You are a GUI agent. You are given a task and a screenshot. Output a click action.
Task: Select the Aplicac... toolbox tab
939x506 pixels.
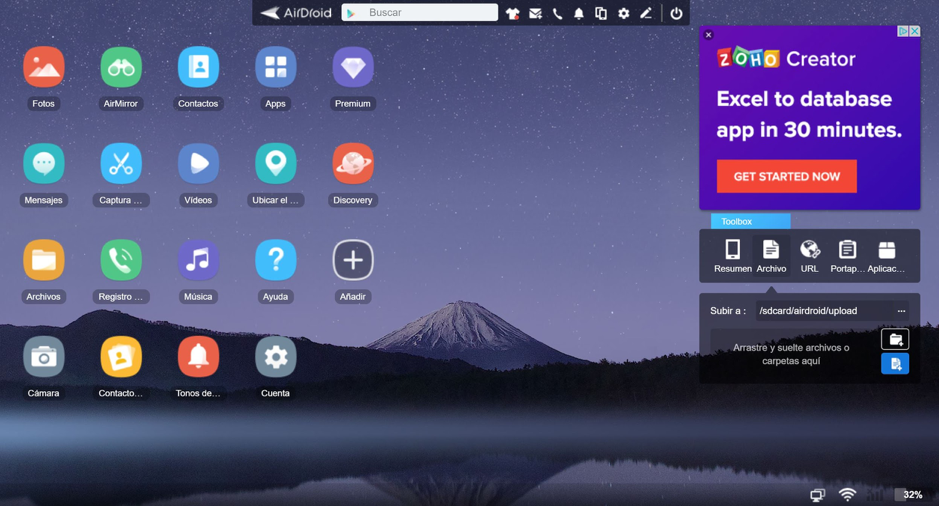point(886,256)
